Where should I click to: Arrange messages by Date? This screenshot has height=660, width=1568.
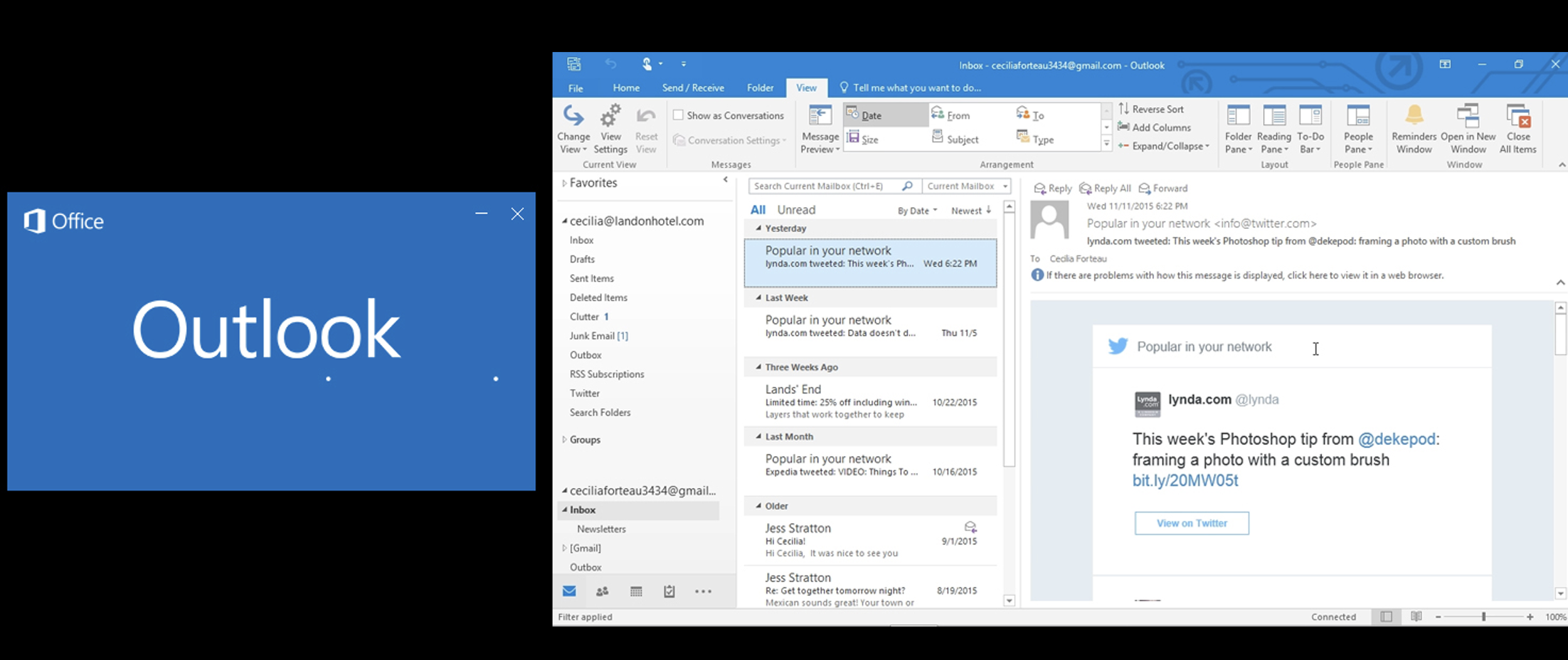click(886, 115)
